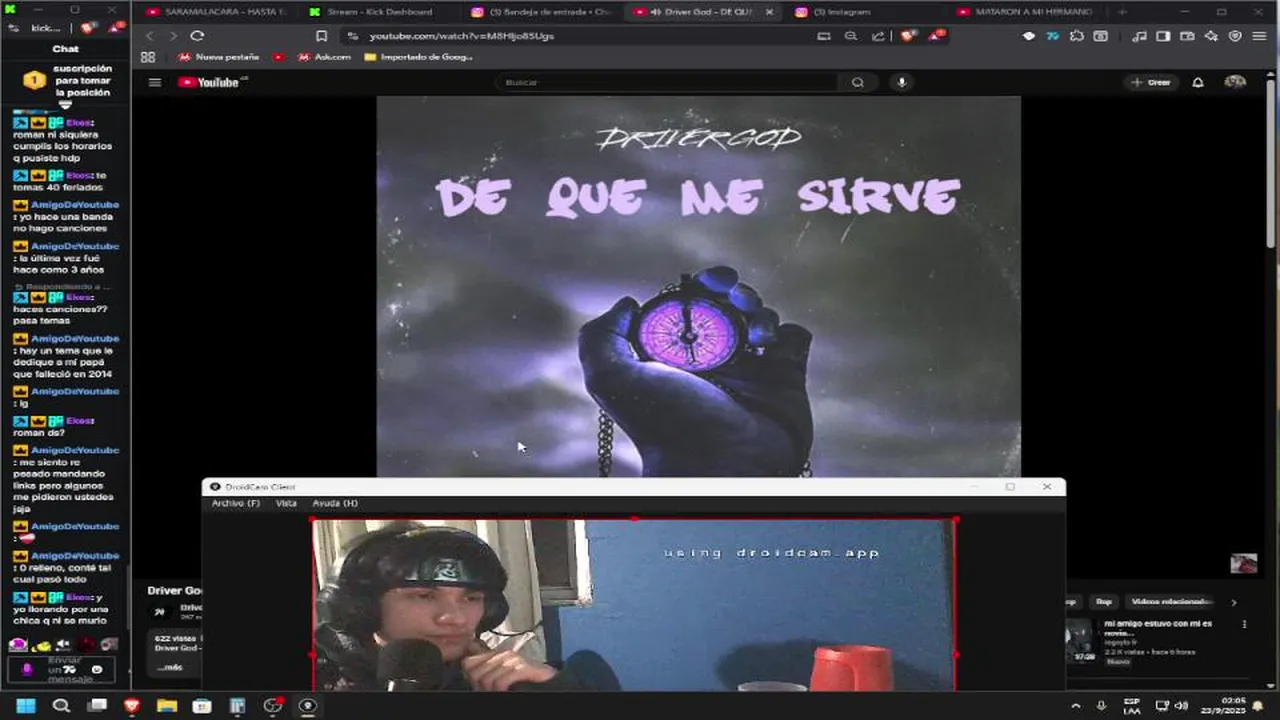Click the Crear button on YouTube
1280x720 pixels.
pyautogui.click(x=1150, y=82)
